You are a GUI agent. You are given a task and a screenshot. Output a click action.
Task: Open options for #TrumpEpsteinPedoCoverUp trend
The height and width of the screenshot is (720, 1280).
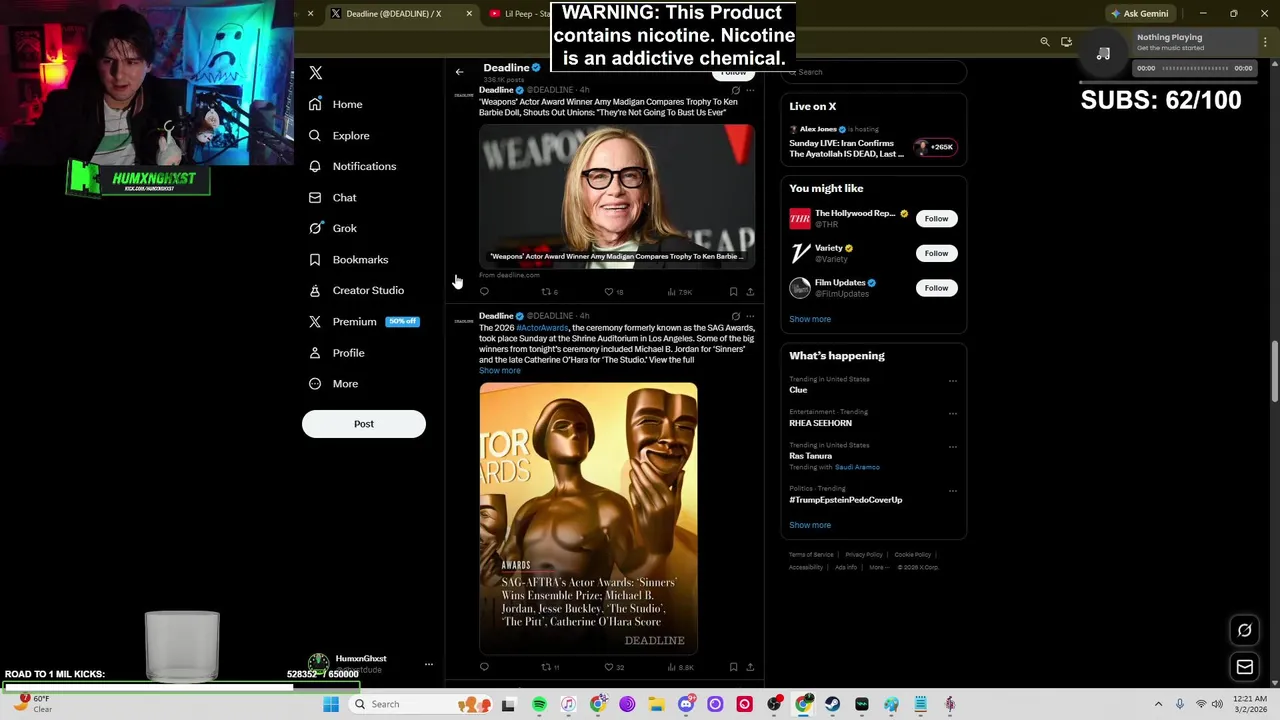coord(952,491)
